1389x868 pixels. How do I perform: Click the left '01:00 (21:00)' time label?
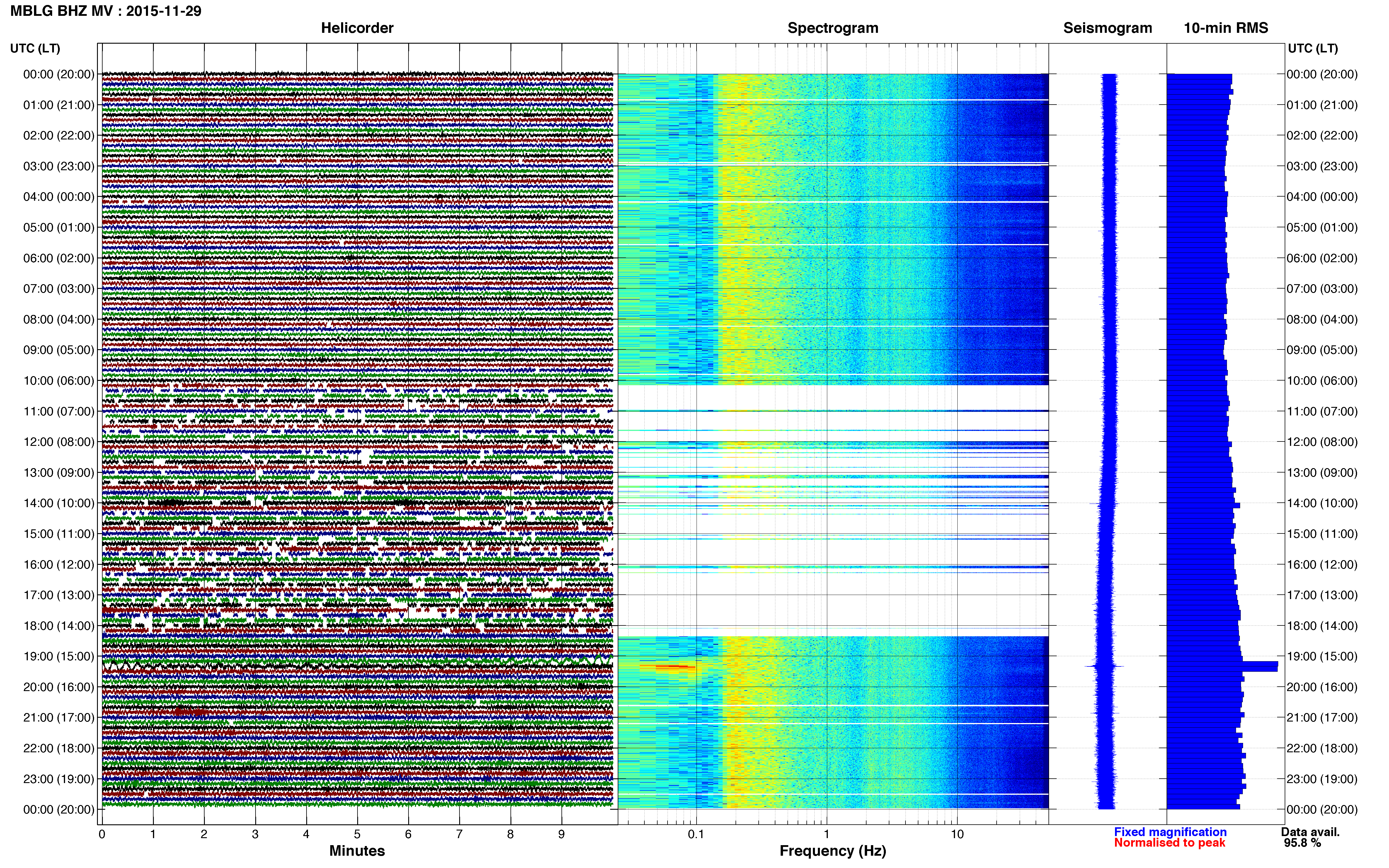coord(59,105)
